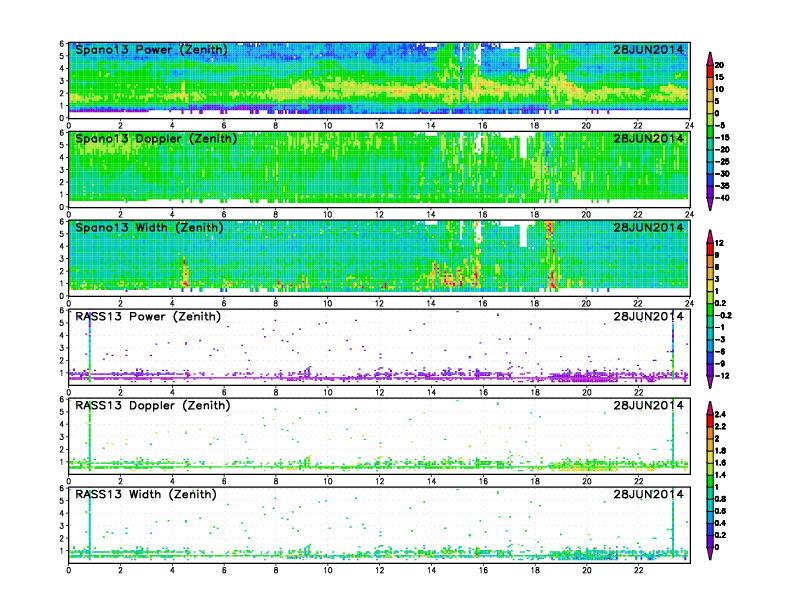Select 28JUN2014 date in RASS13 Doppler panel

coord(649,405)
